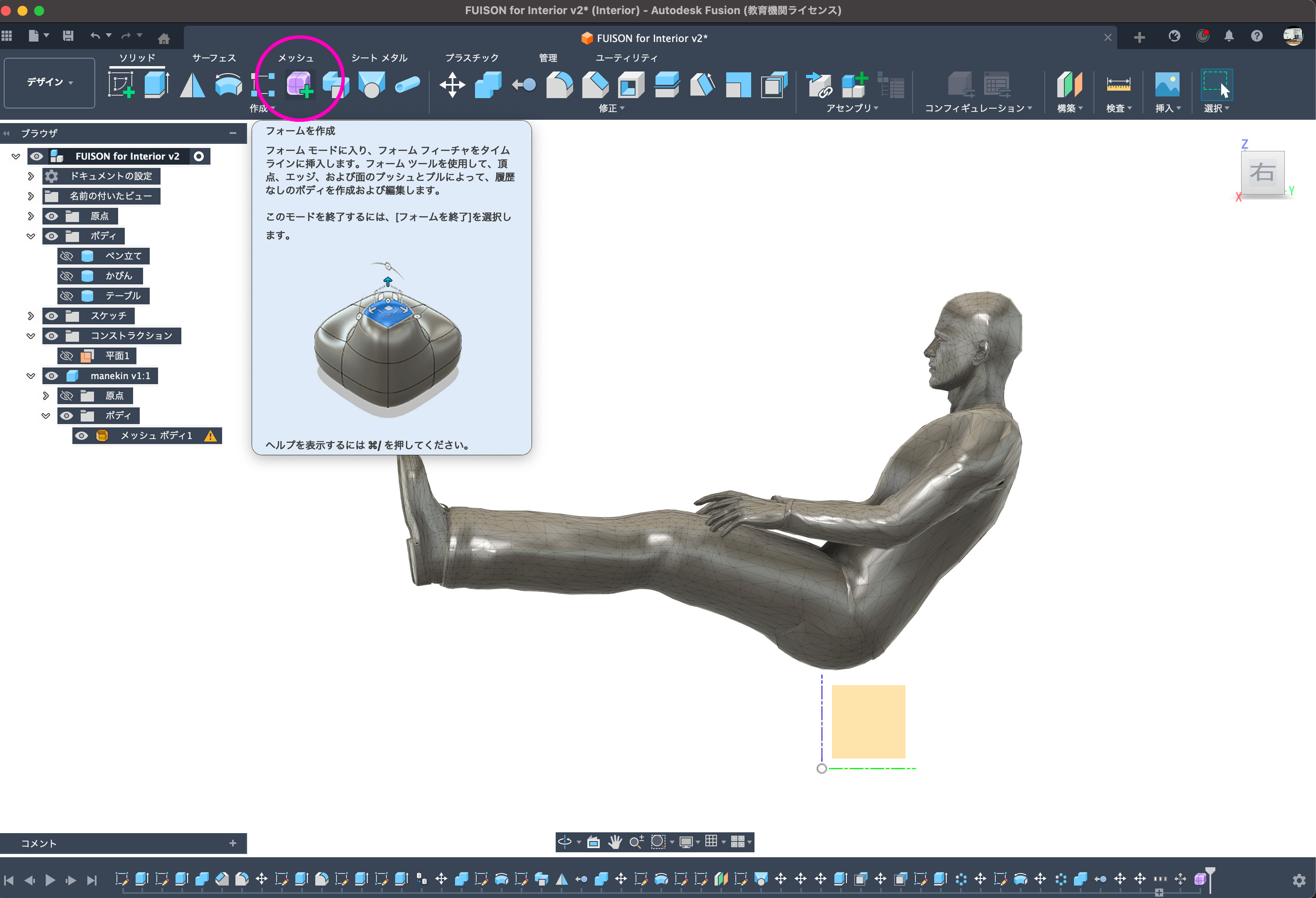Click the Fillet tool icon
Image resolution: width=1316 pixels, height=898 pixels.
pos(559,85)
